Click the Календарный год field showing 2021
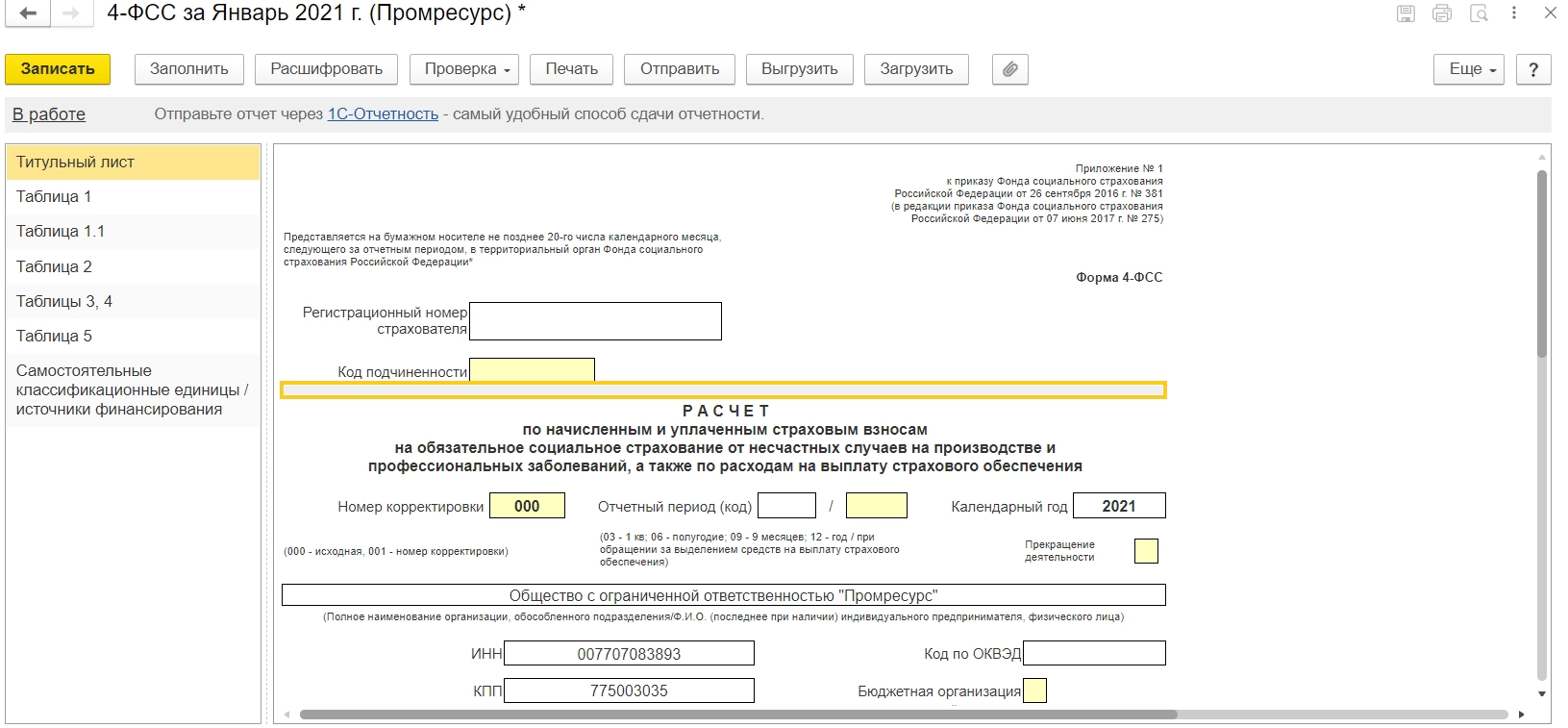This screenshot has height=728, width=1568. point(1119,506)
